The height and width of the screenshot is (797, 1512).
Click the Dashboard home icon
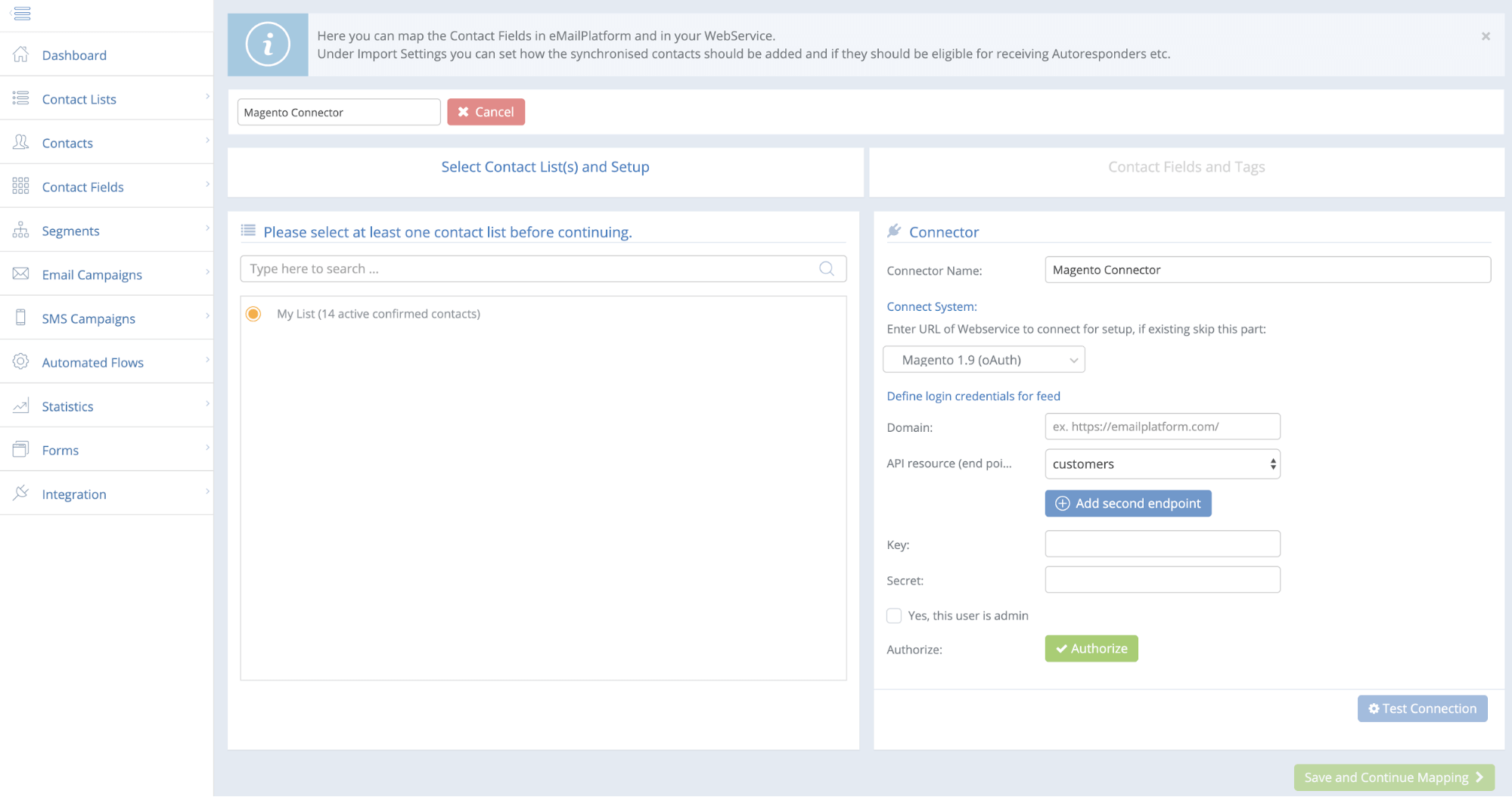tap(21, 54)
